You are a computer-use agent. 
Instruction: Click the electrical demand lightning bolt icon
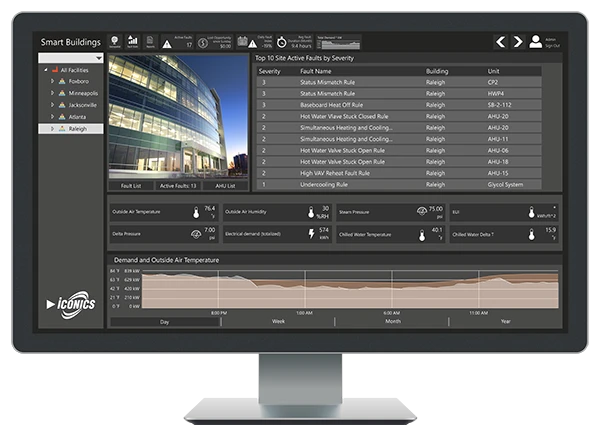click(310, 234)
